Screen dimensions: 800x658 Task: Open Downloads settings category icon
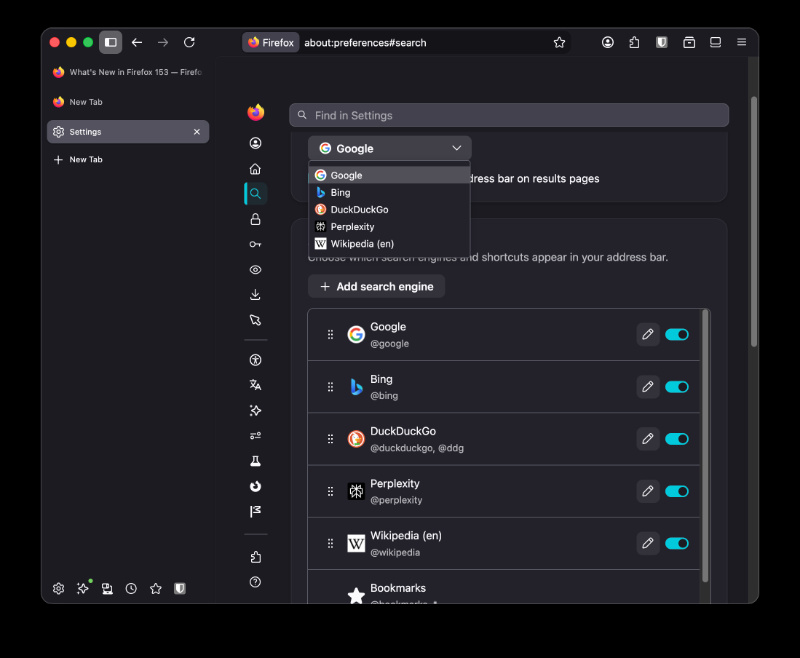pyautogui.click(x=256, y=295)
